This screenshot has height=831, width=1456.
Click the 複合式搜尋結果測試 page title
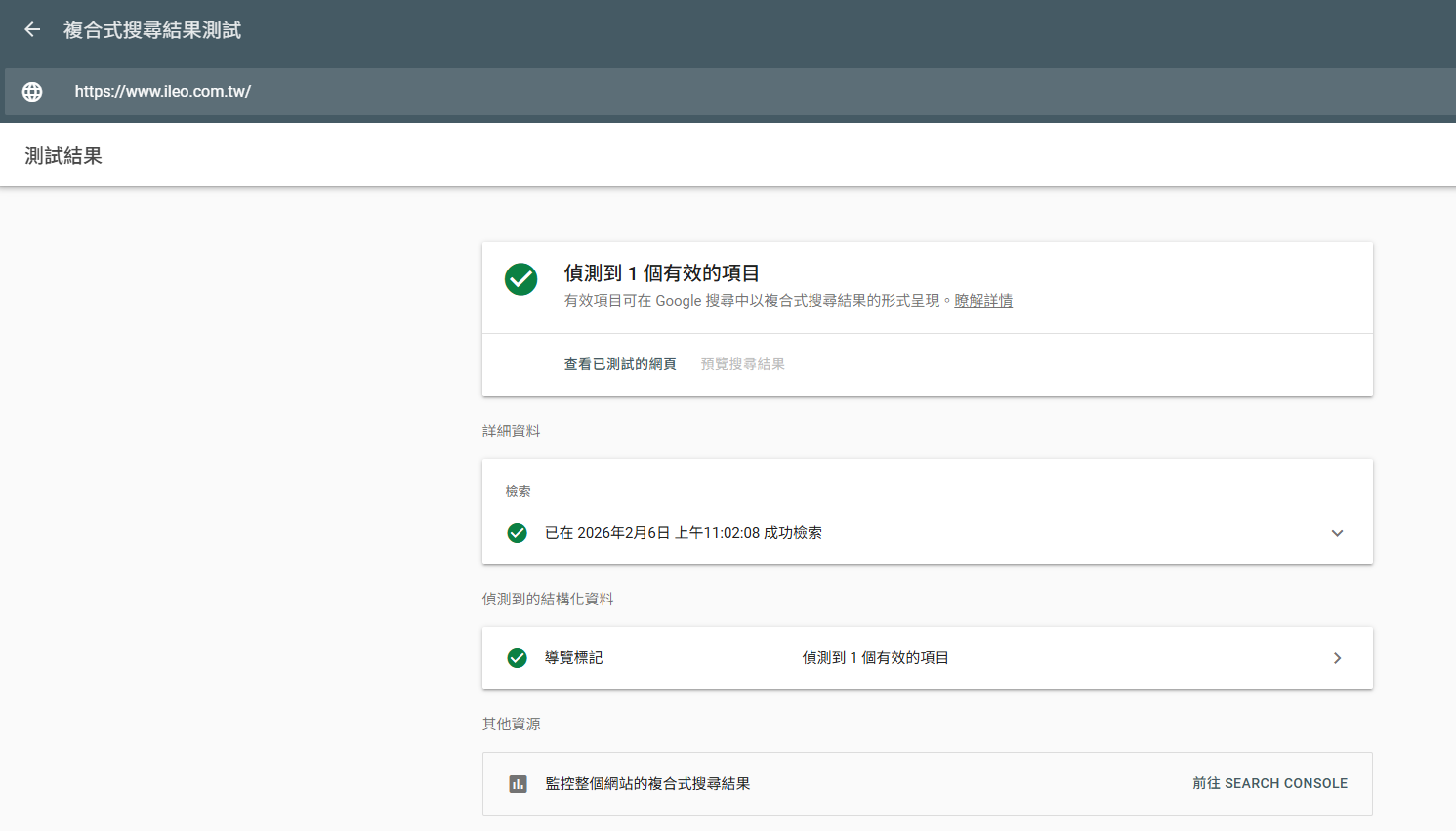tap(152, 30)
